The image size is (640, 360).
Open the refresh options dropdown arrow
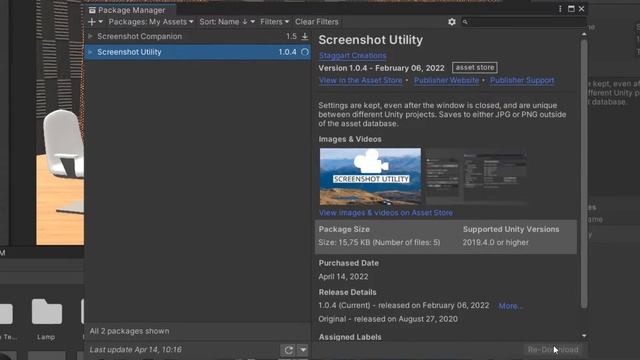coord(303,350)
